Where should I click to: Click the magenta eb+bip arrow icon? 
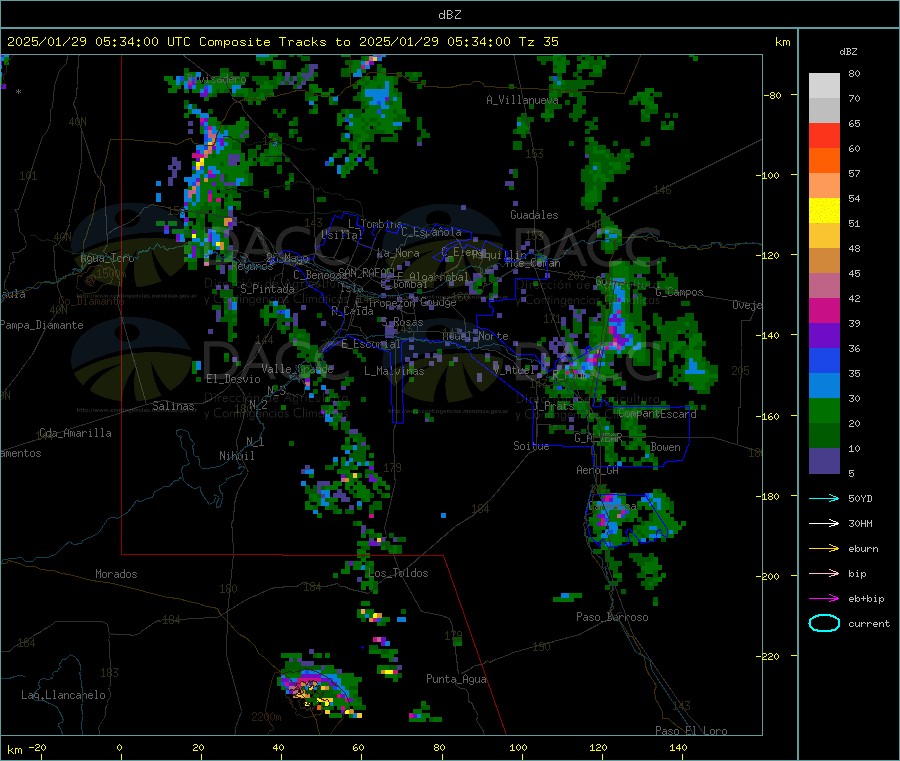click(824, 599)
